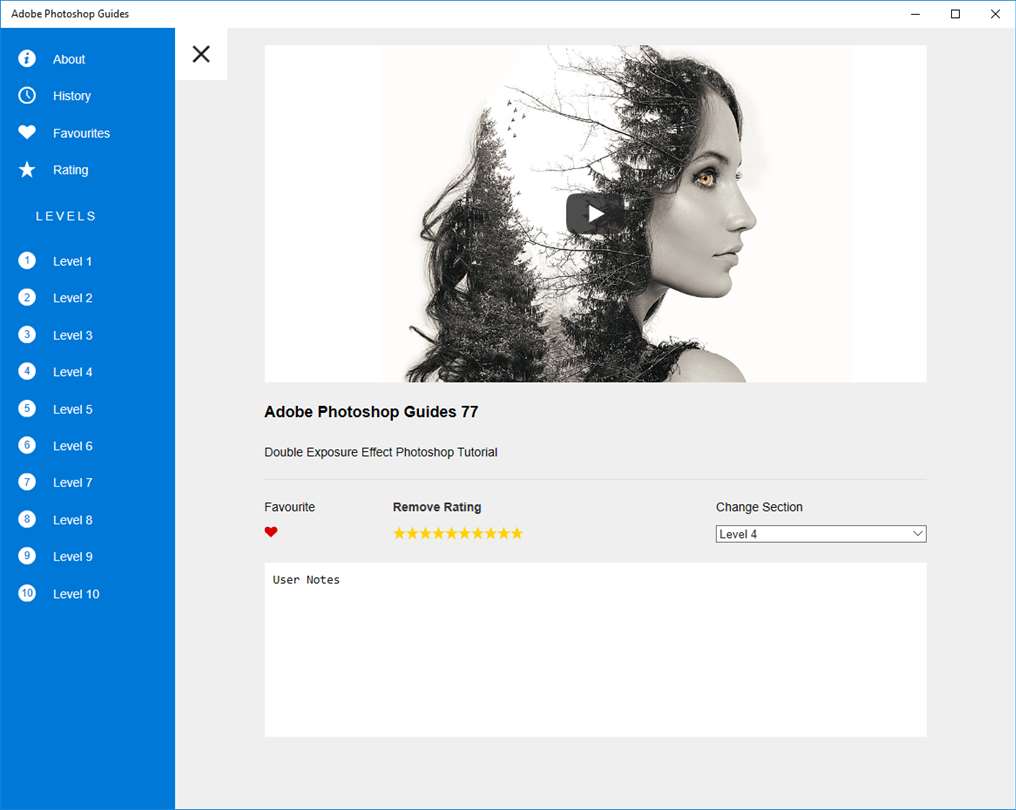This screenshot has width=1016, height=810.
Task: Open the Change Section Level 4 dropdown
Action: point(821,534)
